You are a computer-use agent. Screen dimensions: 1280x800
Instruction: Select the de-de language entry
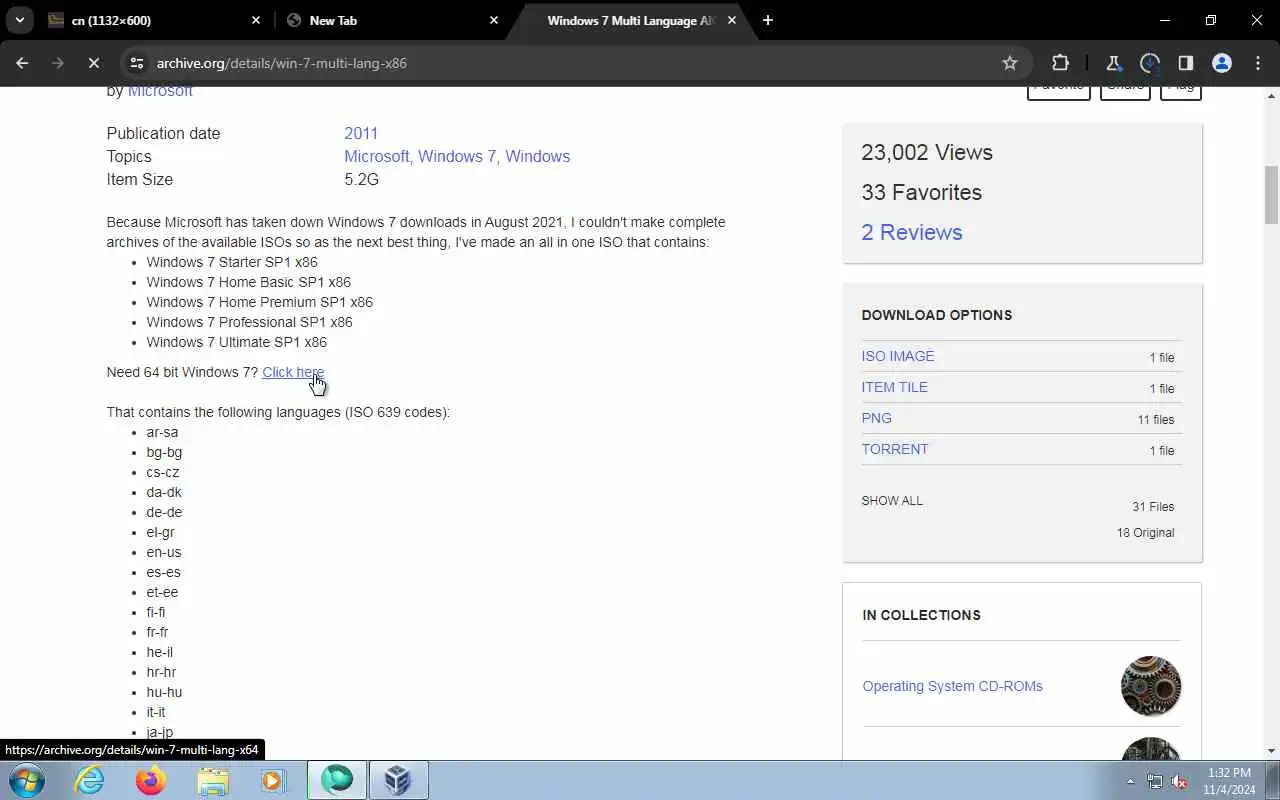click(164, 512)
